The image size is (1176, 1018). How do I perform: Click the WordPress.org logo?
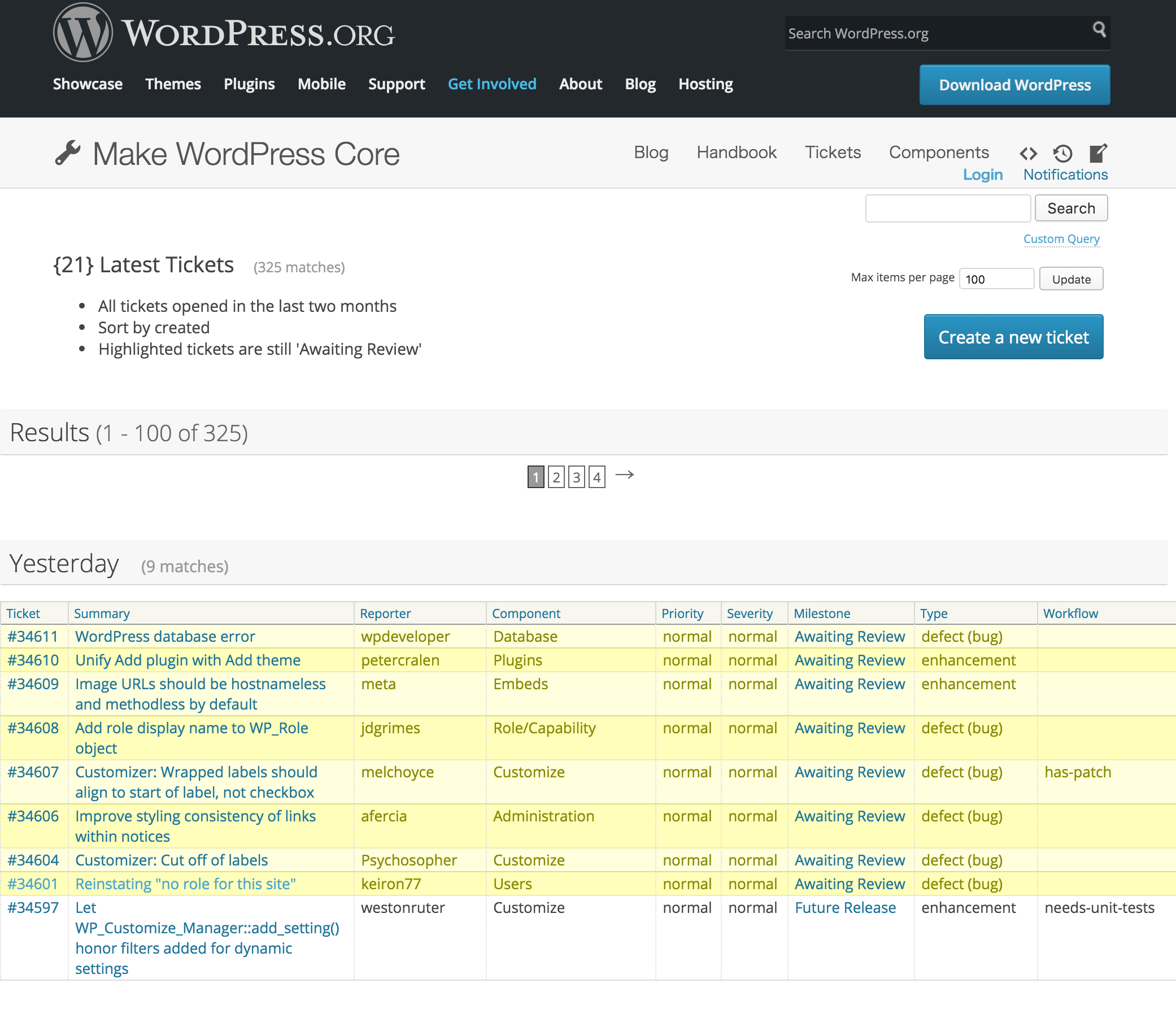click(x=224, y=32)
